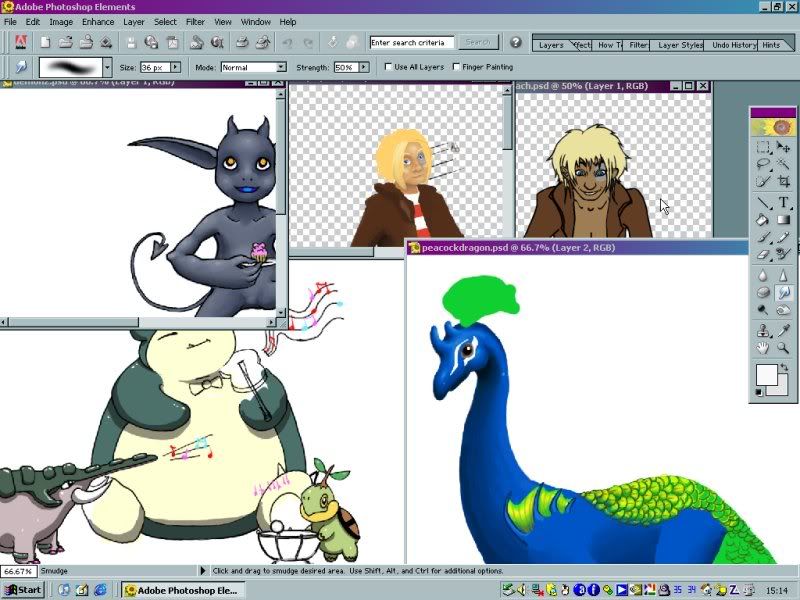Image resolution: width=800 pixels, height=600 pixels.
Task: Open the Layer Styles palette tab
Action: (680, 45)
